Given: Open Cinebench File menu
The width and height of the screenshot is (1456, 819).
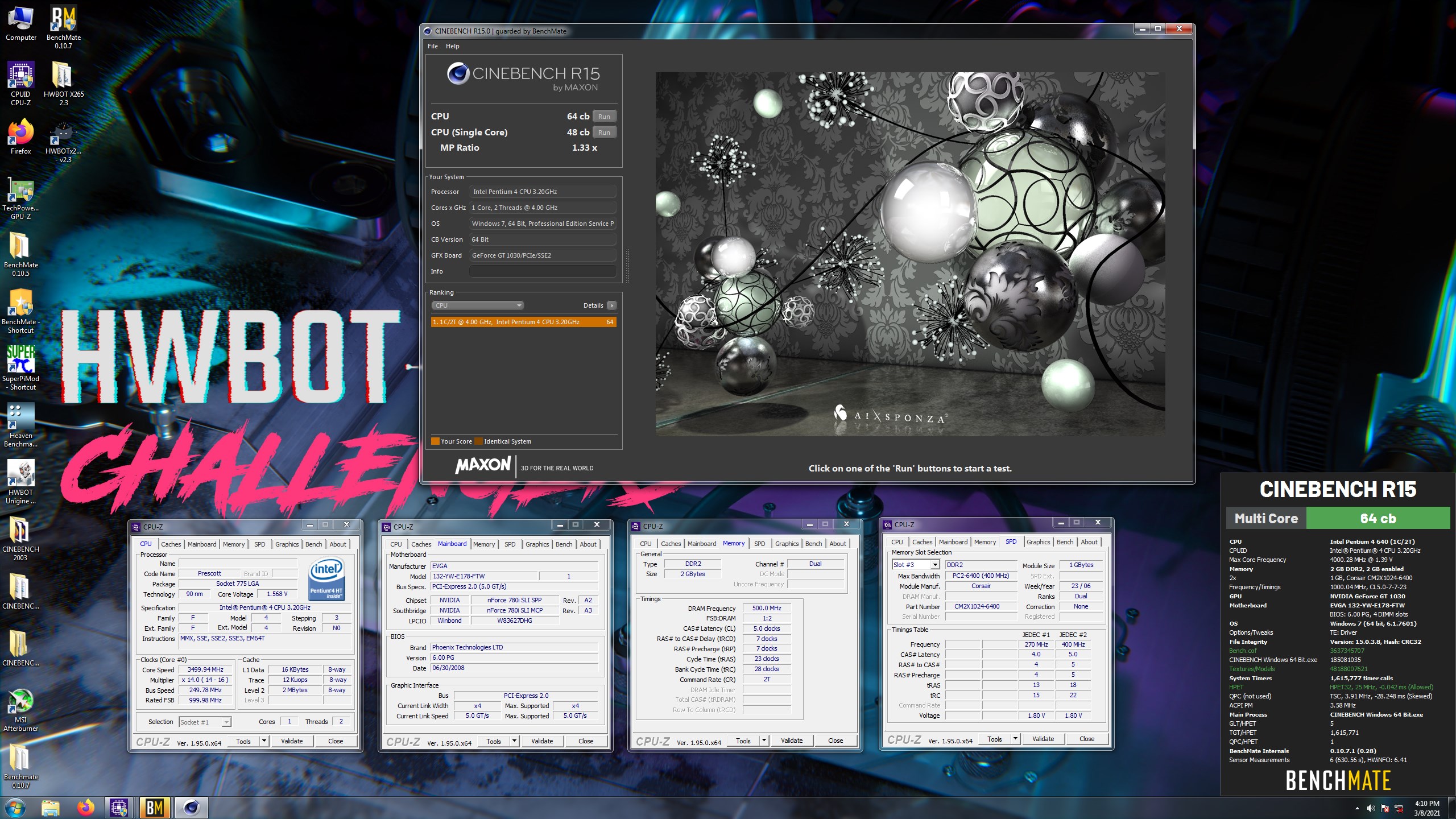Looking at the screenshot, I should click(433, 46).
